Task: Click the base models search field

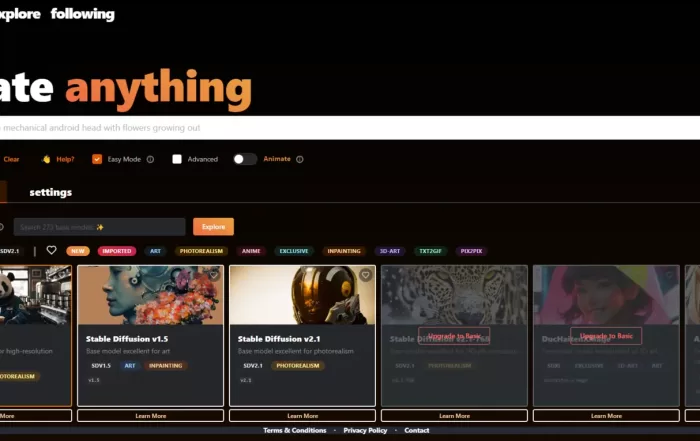Action: [99, 227]
